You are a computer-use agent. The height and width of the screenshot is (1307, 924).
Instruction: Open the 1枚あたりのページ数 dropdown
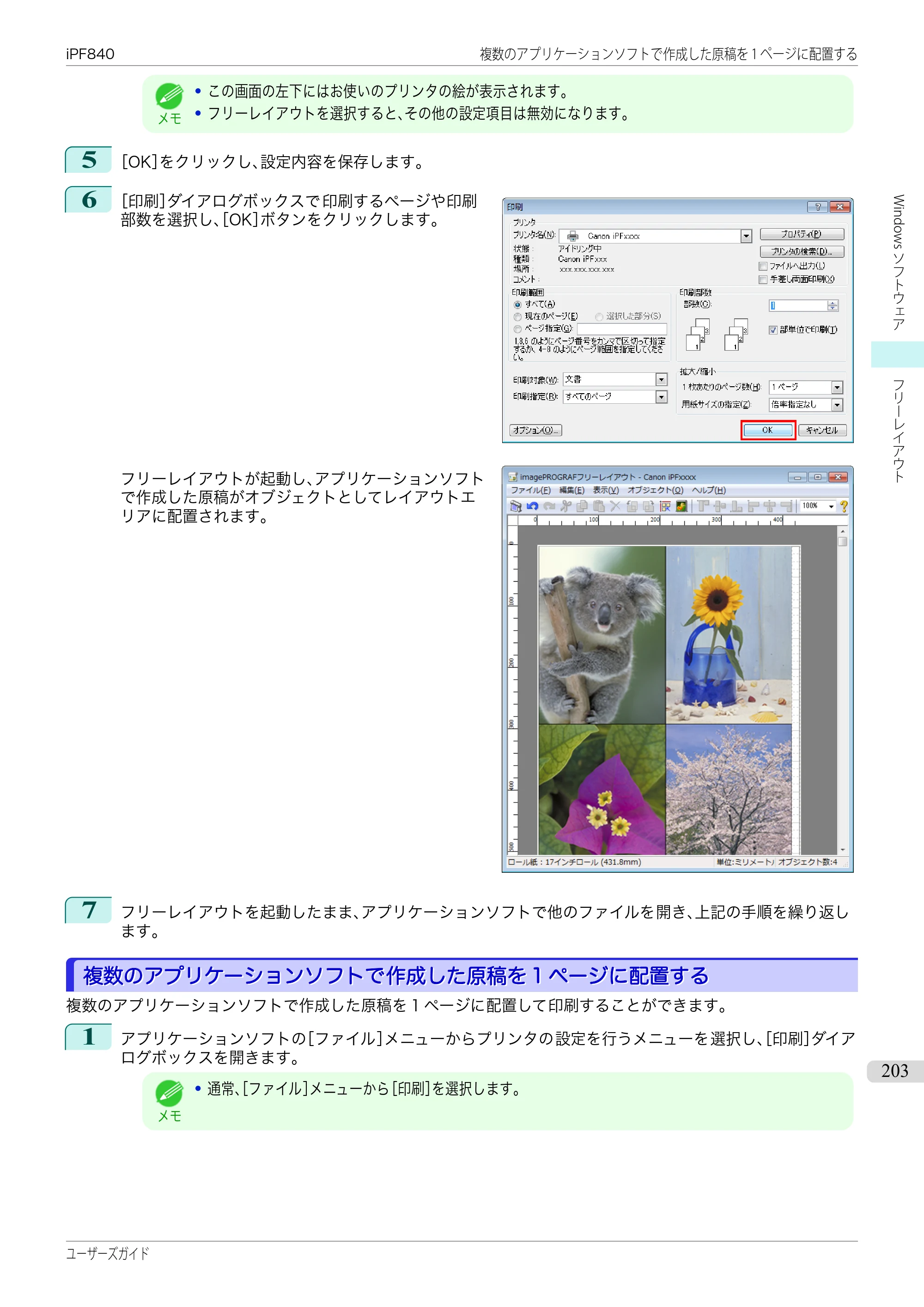click(837, 387)
